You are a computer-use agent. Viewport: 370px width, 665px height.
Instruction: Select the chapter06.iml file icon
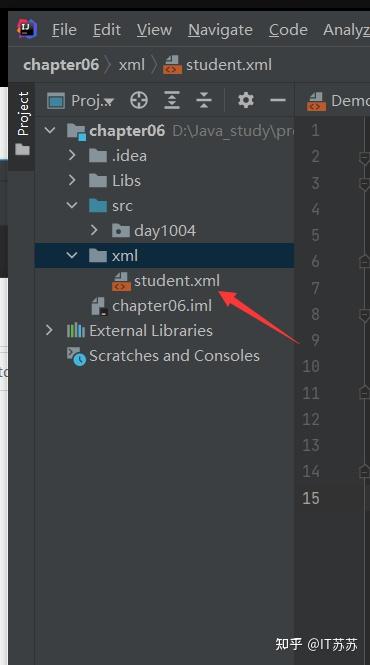(100, 306)
